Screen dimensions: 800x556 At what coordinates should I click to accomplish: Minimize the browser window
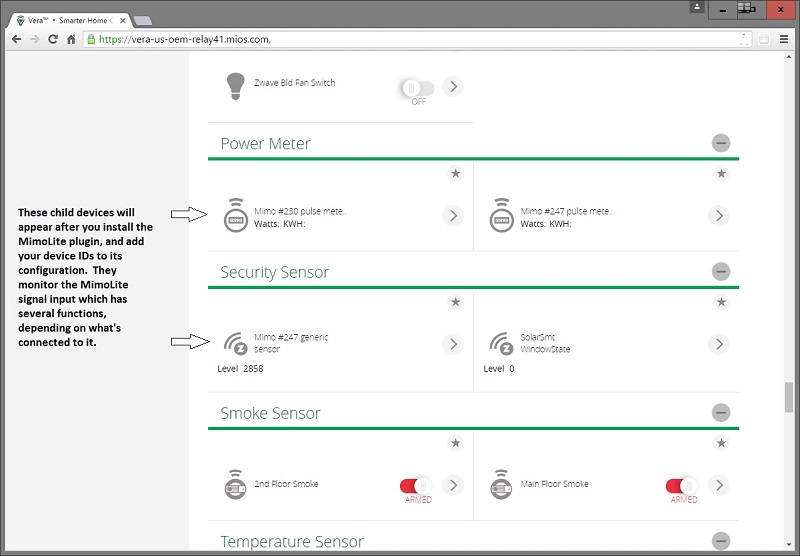coord(722,9)
